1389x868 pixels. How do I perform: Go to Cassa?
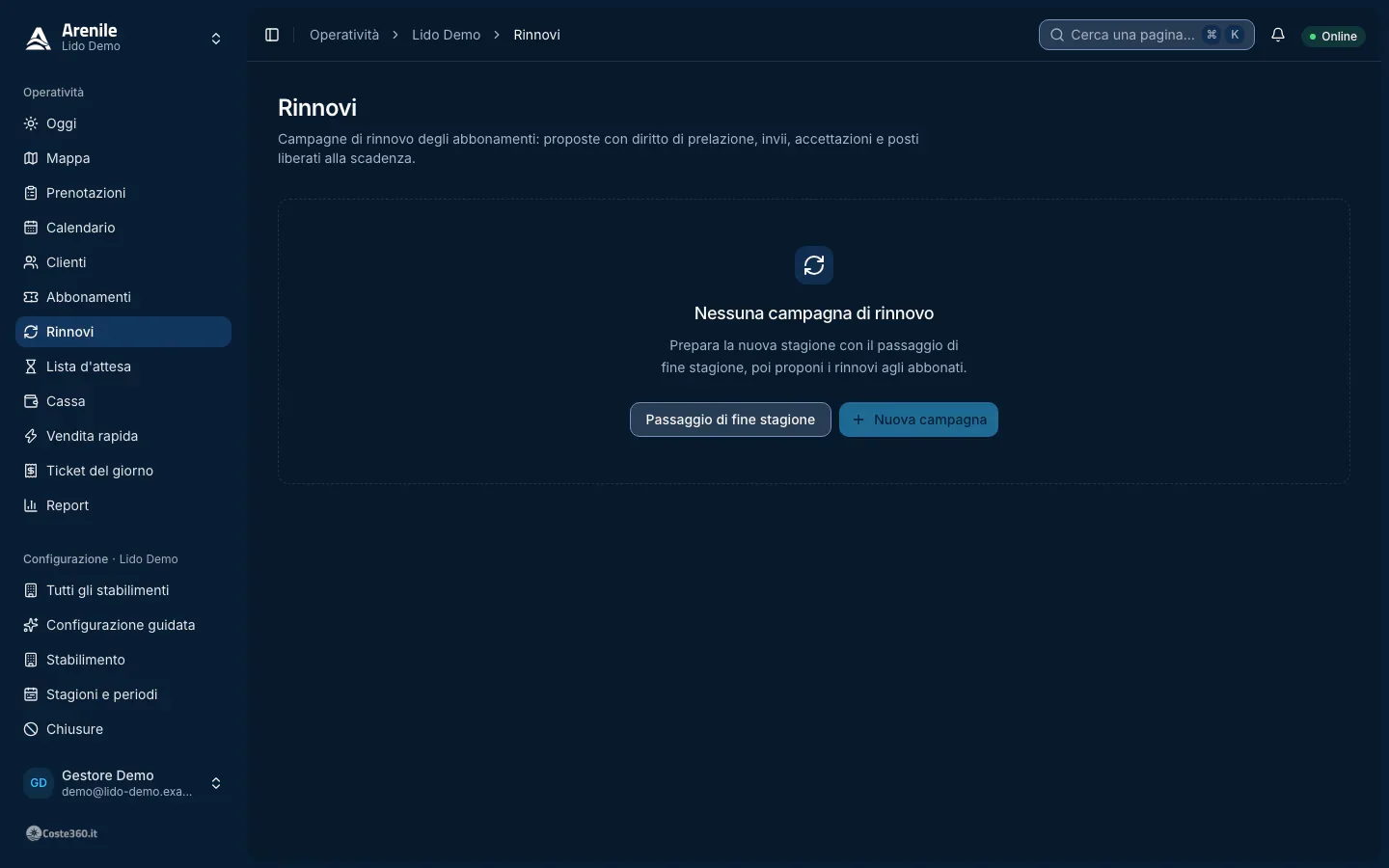point(123,401)
